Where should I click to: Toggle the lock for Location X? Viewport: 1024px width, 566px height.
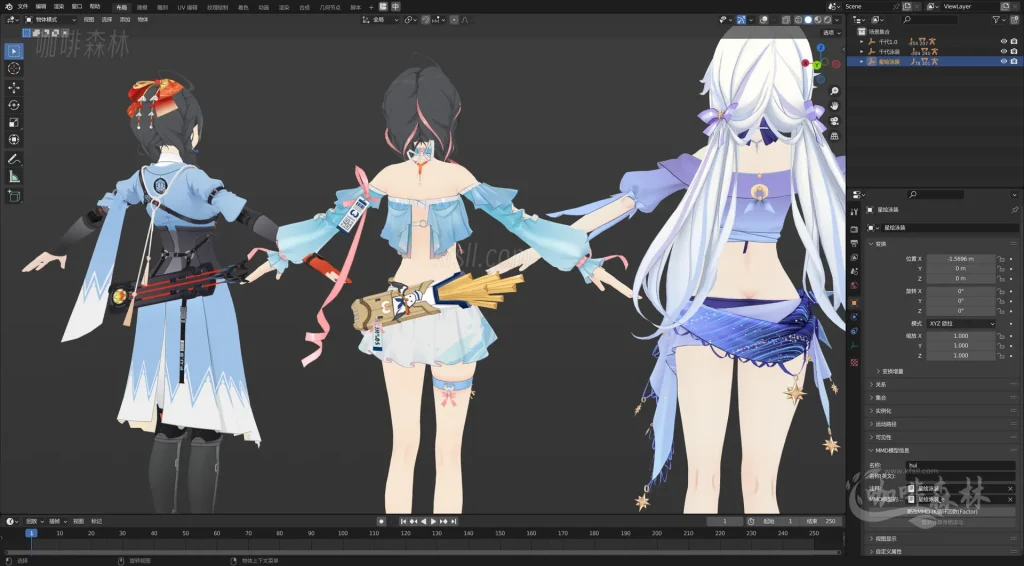1000,259
